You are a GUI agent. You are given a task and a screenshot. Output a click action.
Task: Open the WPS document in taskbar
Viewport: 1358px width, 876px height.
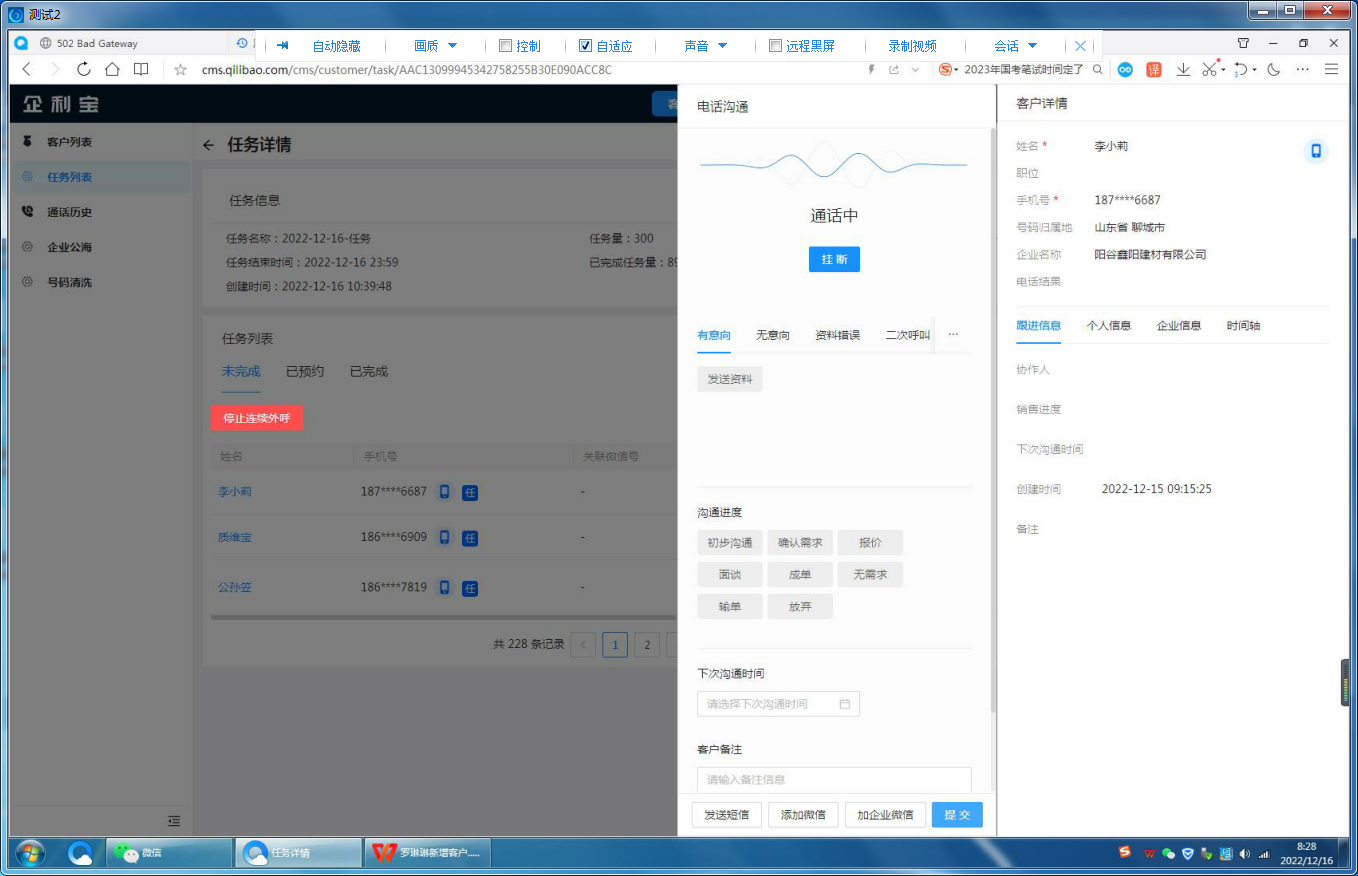425,853
